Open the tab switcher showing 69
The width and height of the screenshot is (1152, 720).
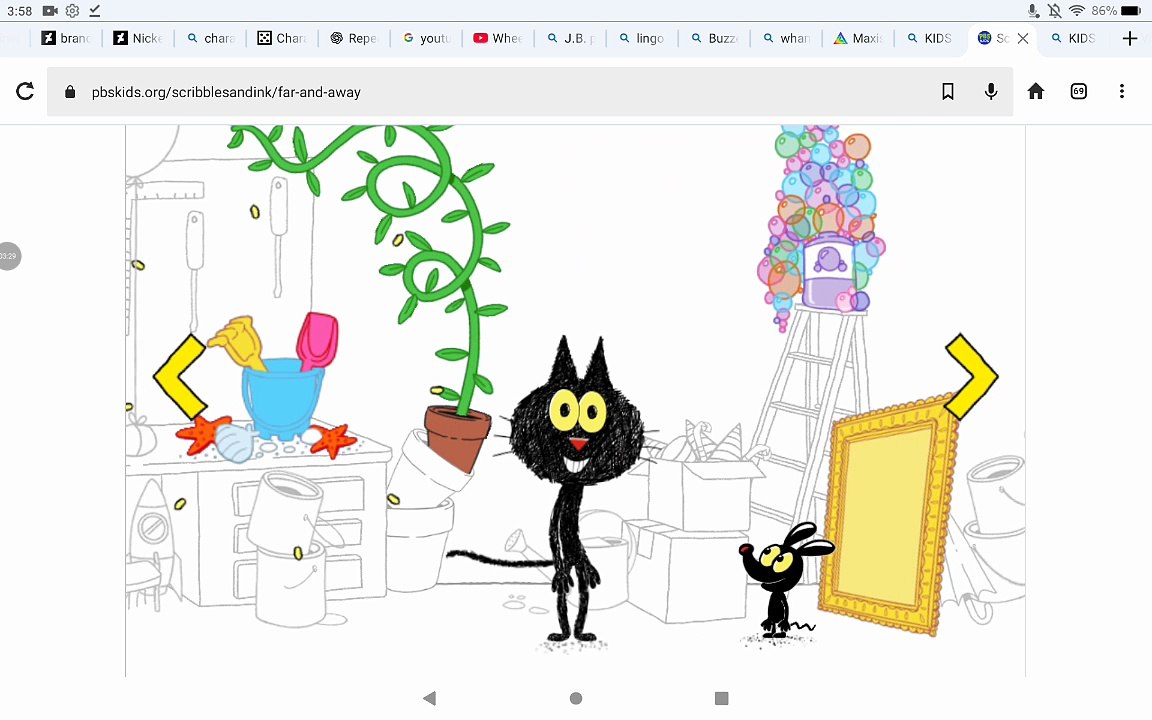pos(1079,91)
